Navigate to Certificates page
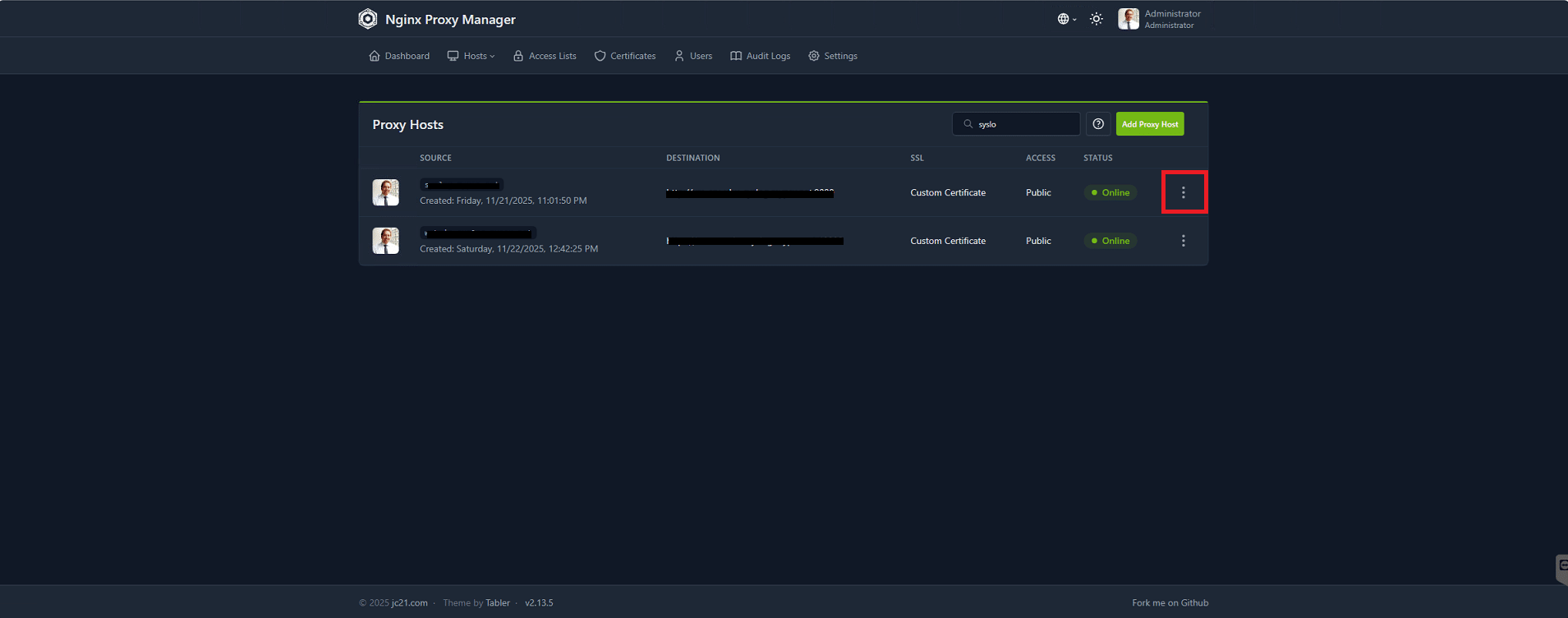The image size is (1568, 618). tap(625, 56)
